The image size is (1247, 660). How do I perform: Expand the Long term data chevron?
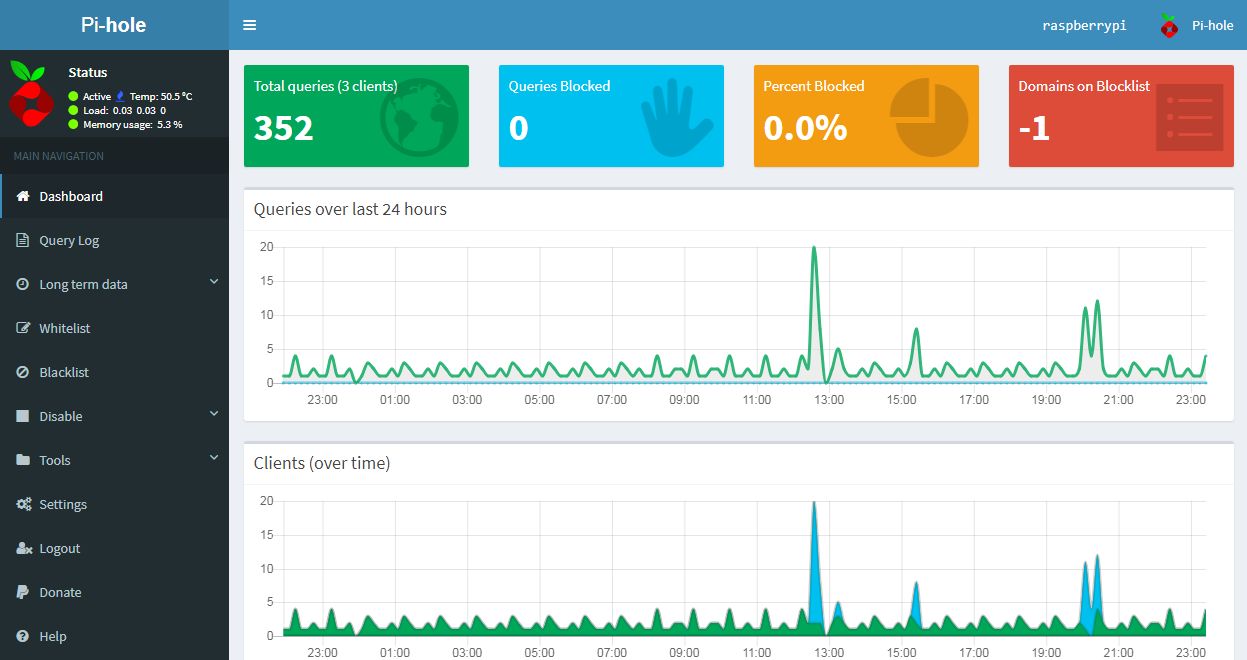point(214,283)
